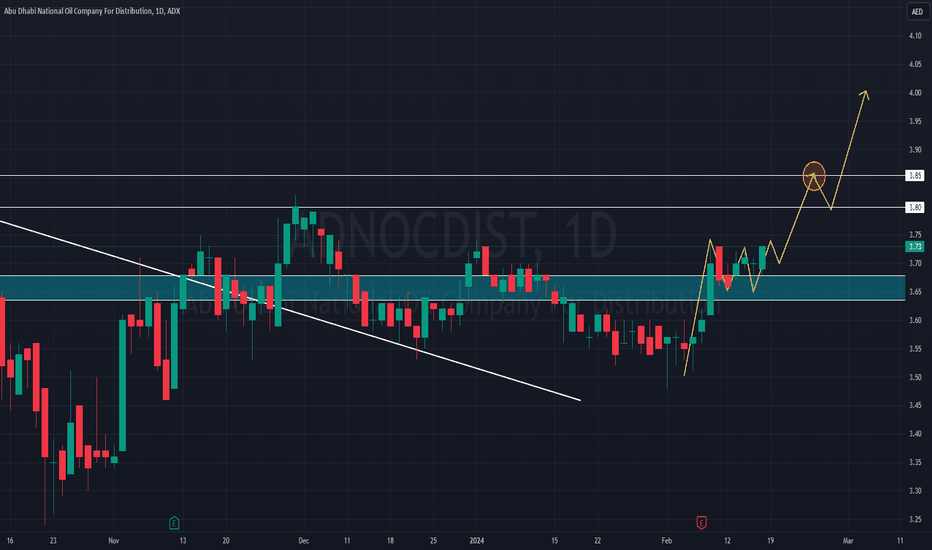Click the 23 date axis label

[x=53, y=540]
